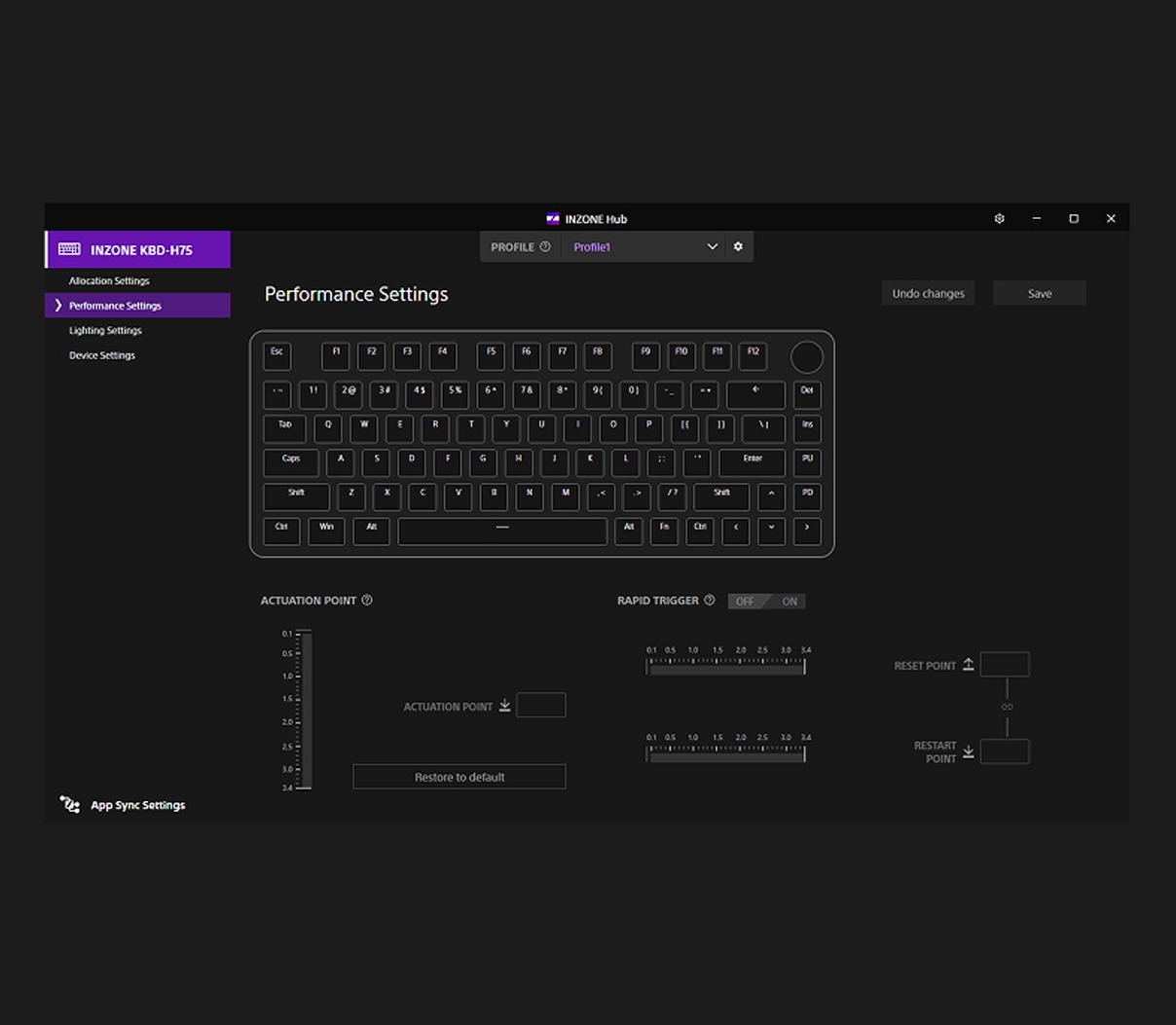Screen dimensions: 1176x1025
Task: Click the vertical actuation point slider
Action: [306, 711]
